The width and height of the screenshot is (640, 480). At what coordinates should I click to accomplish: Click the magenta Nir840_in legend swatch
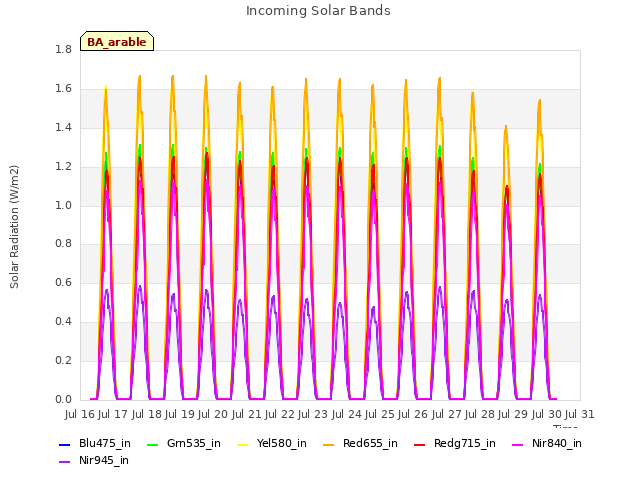tap(518, 444)
